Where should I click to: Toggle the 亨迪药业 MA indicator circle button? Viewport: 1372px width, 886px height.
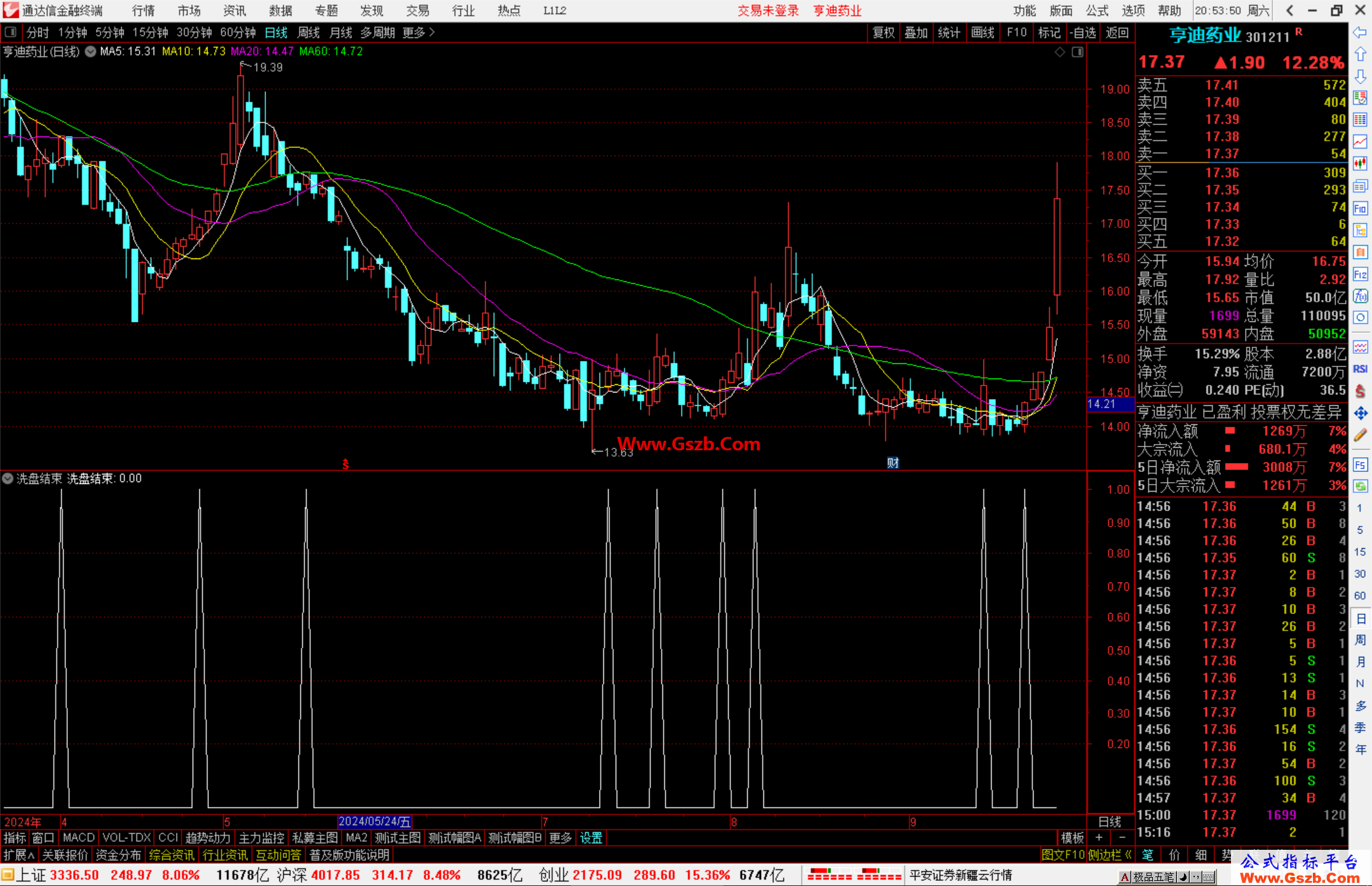(x=90, y=51)
